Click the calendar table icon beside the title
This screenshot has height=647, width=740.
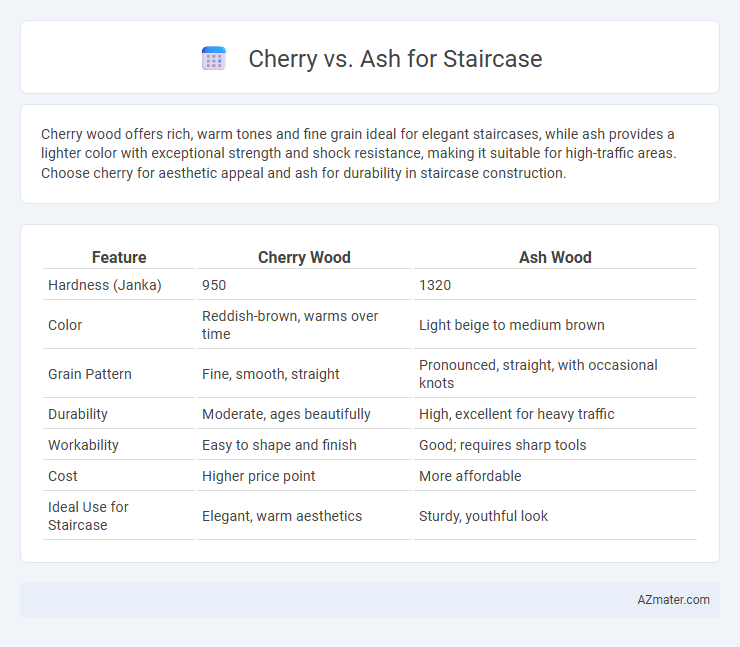(x=214, y=59)
